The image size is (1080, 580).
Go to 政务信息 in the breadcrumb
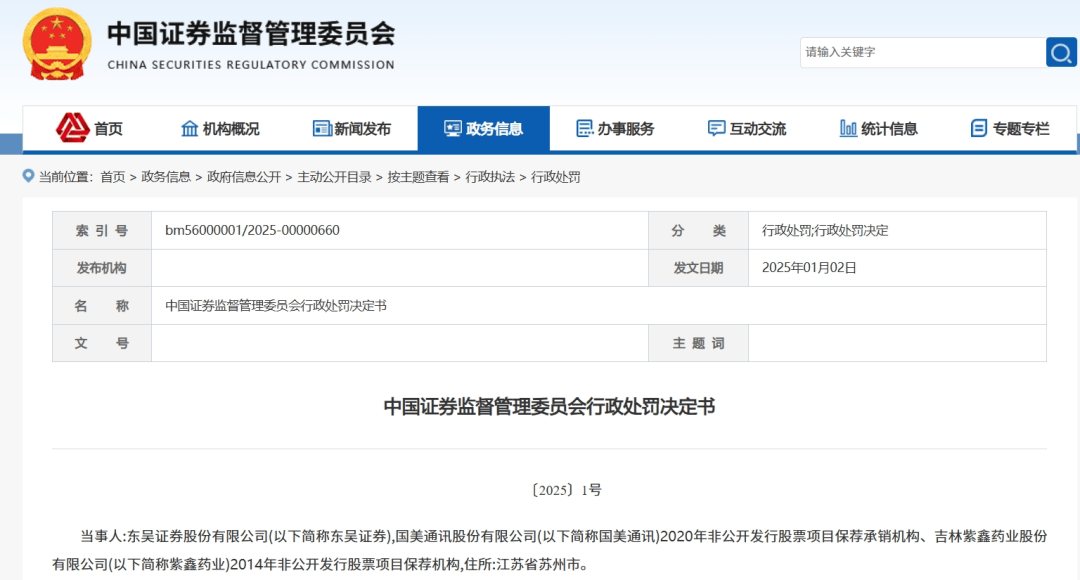click(166, 177)
